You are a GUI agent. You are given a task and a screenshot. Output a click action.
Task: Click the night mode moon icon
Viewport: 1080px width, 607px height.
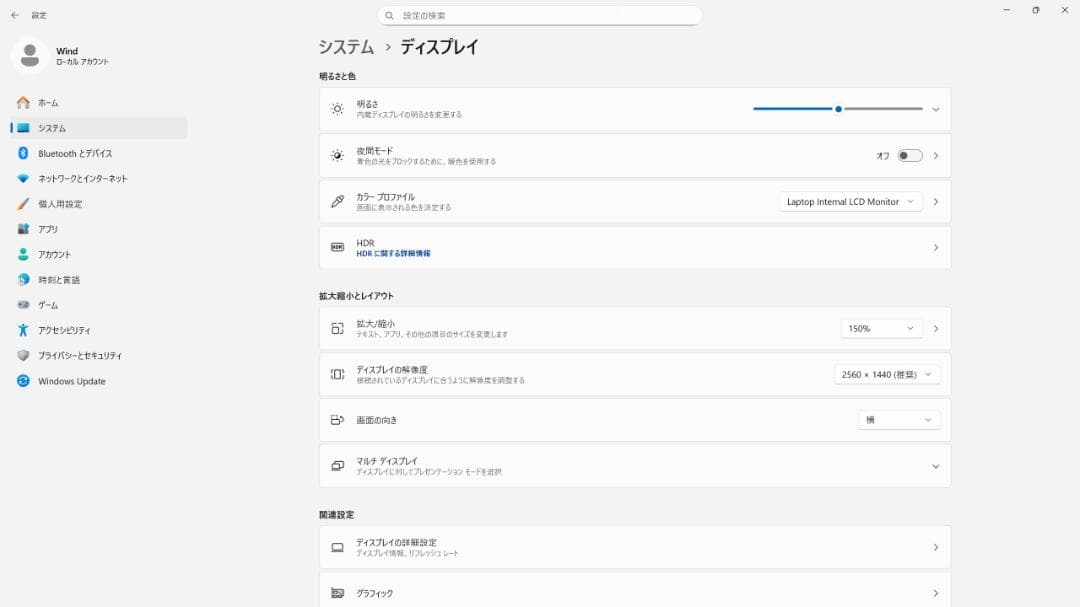(x=337, y=155)
